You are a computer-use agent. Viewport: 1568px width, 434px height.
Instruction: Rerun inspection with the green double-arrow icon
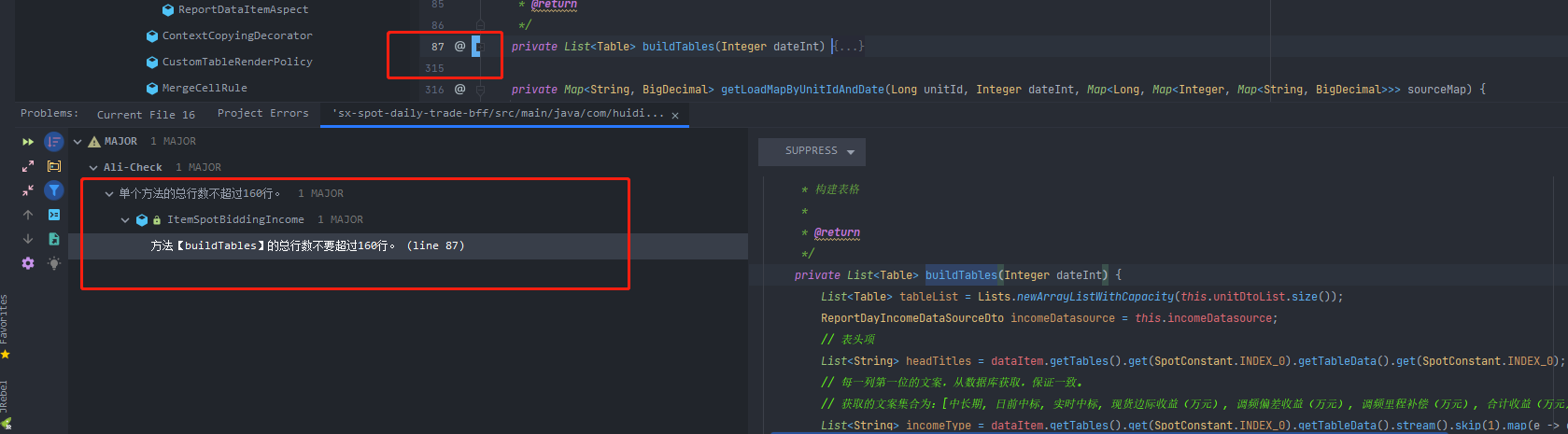[x=28, y=142]
